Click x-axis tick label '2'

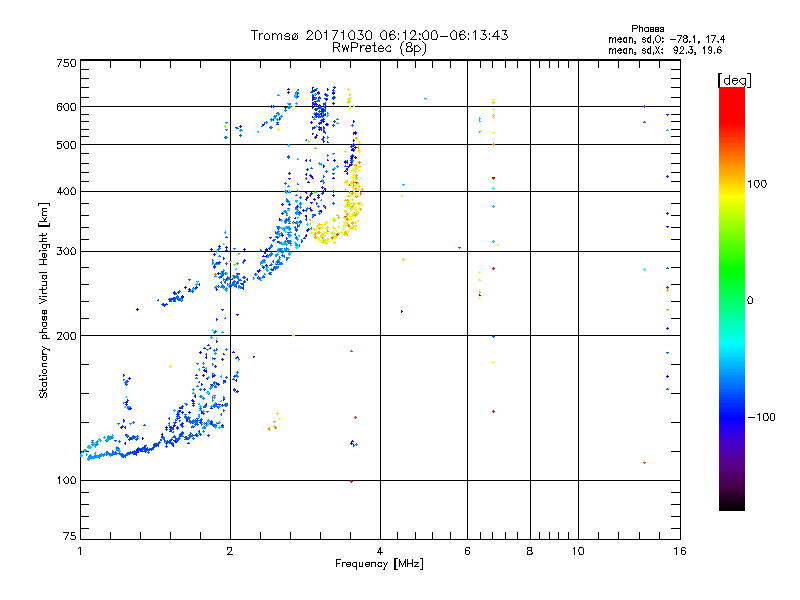[x=230, y=551]
